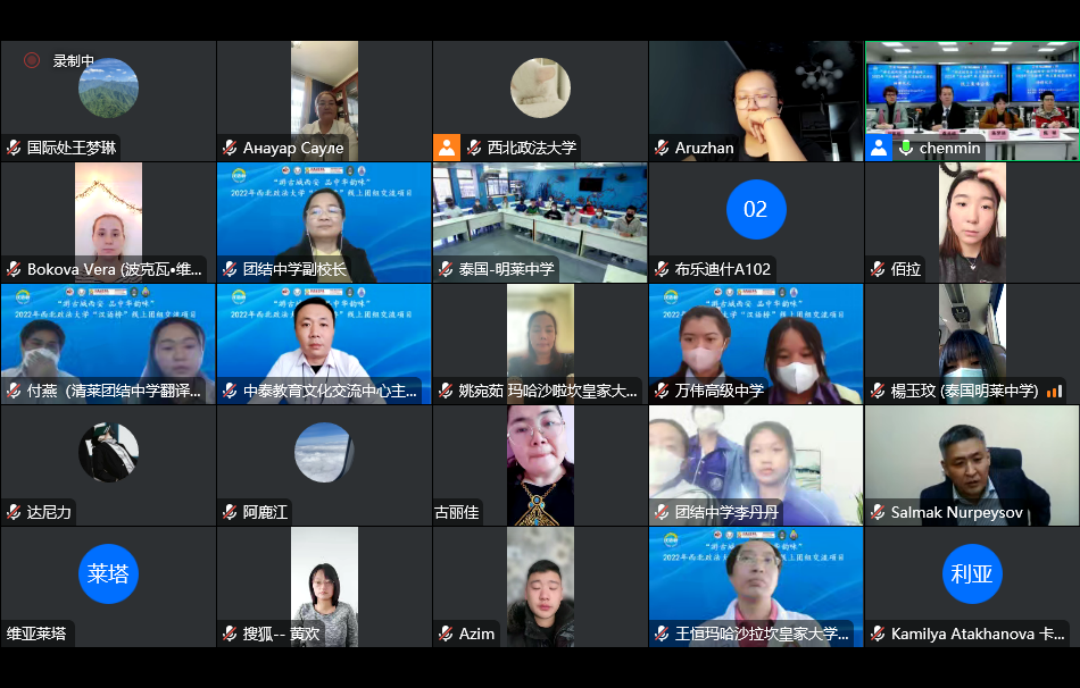
Task: Click green active microphone icon next to chenmin
Action: click(x=907, y=147)
